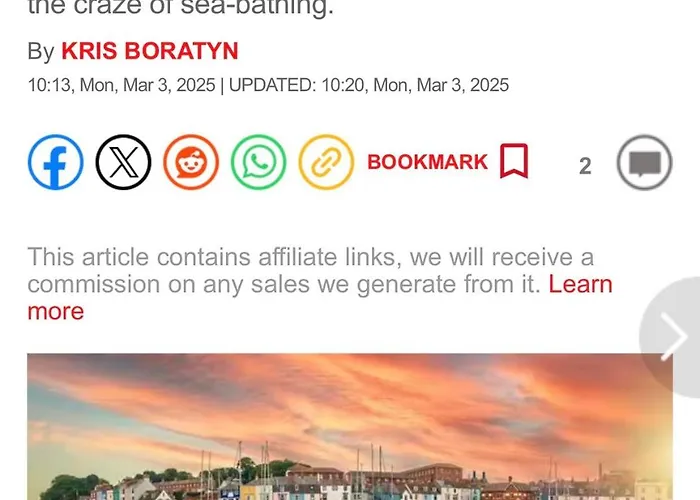Click the orange clouds in the article photo
Screen dimensions: 700x500
(x=348, y=393)
